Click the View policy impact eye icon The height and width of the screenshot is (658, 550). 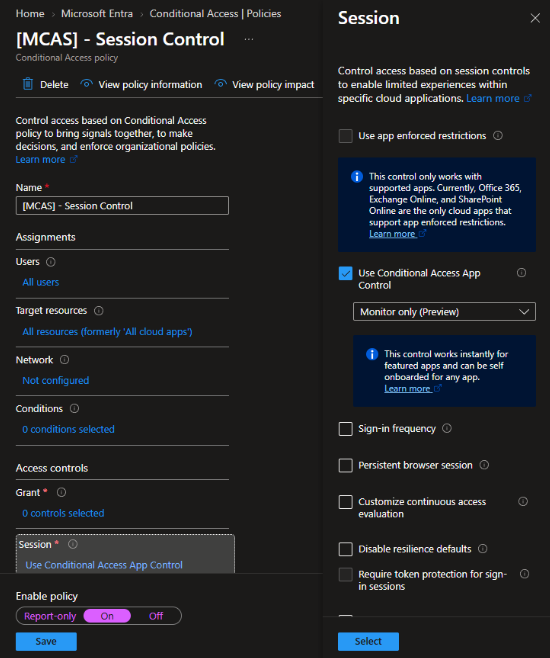[x=221, y=84]
